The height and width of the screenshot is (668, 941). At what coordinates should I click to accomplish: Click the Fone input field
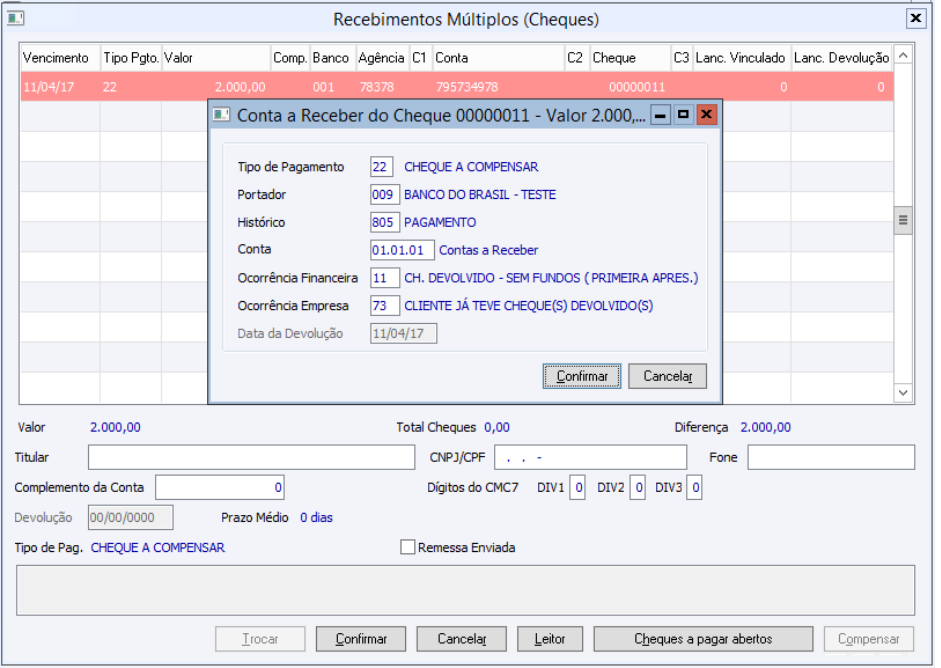(x=831, y=457)
